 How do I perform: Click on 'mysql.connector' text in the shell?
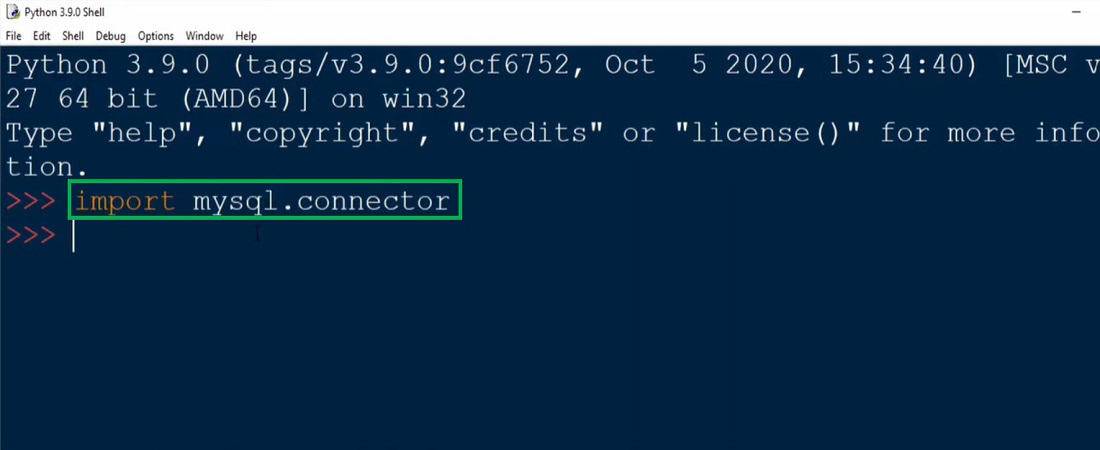(x=320, y=201)
